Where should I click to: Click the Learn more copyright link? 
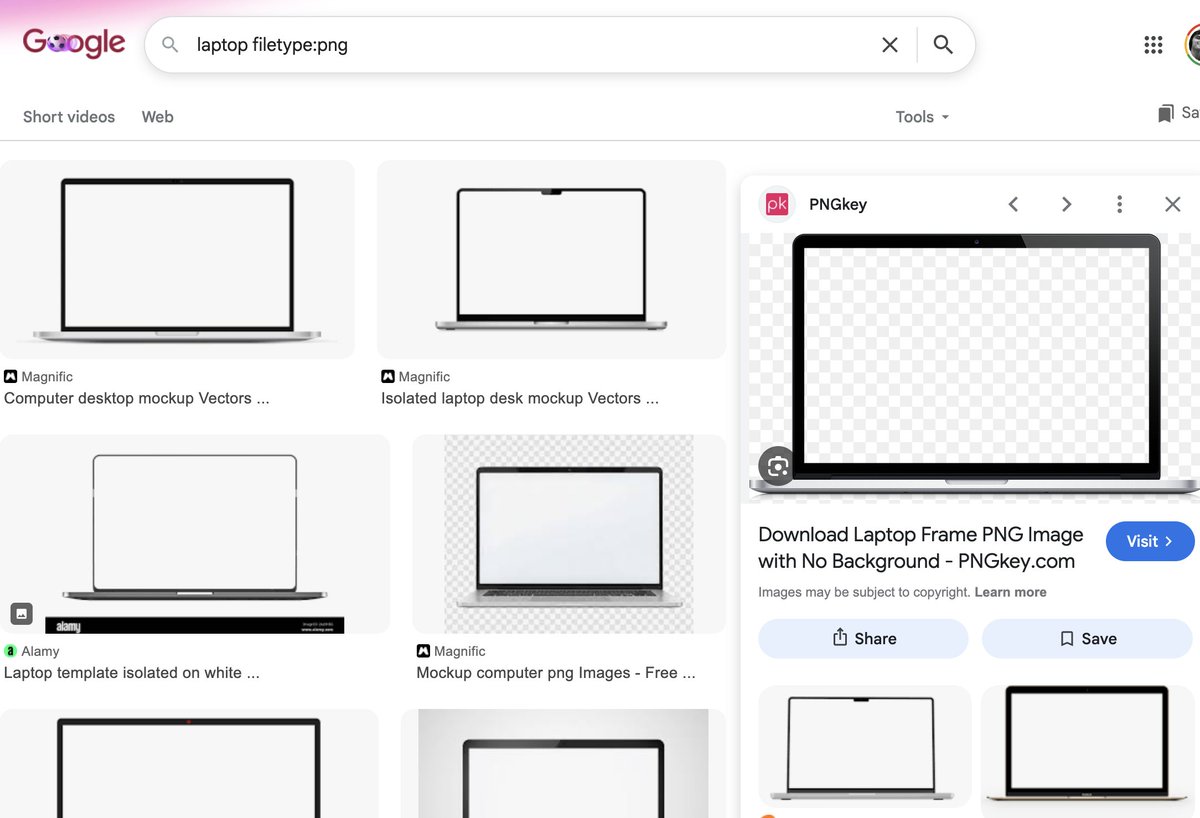1010,592
